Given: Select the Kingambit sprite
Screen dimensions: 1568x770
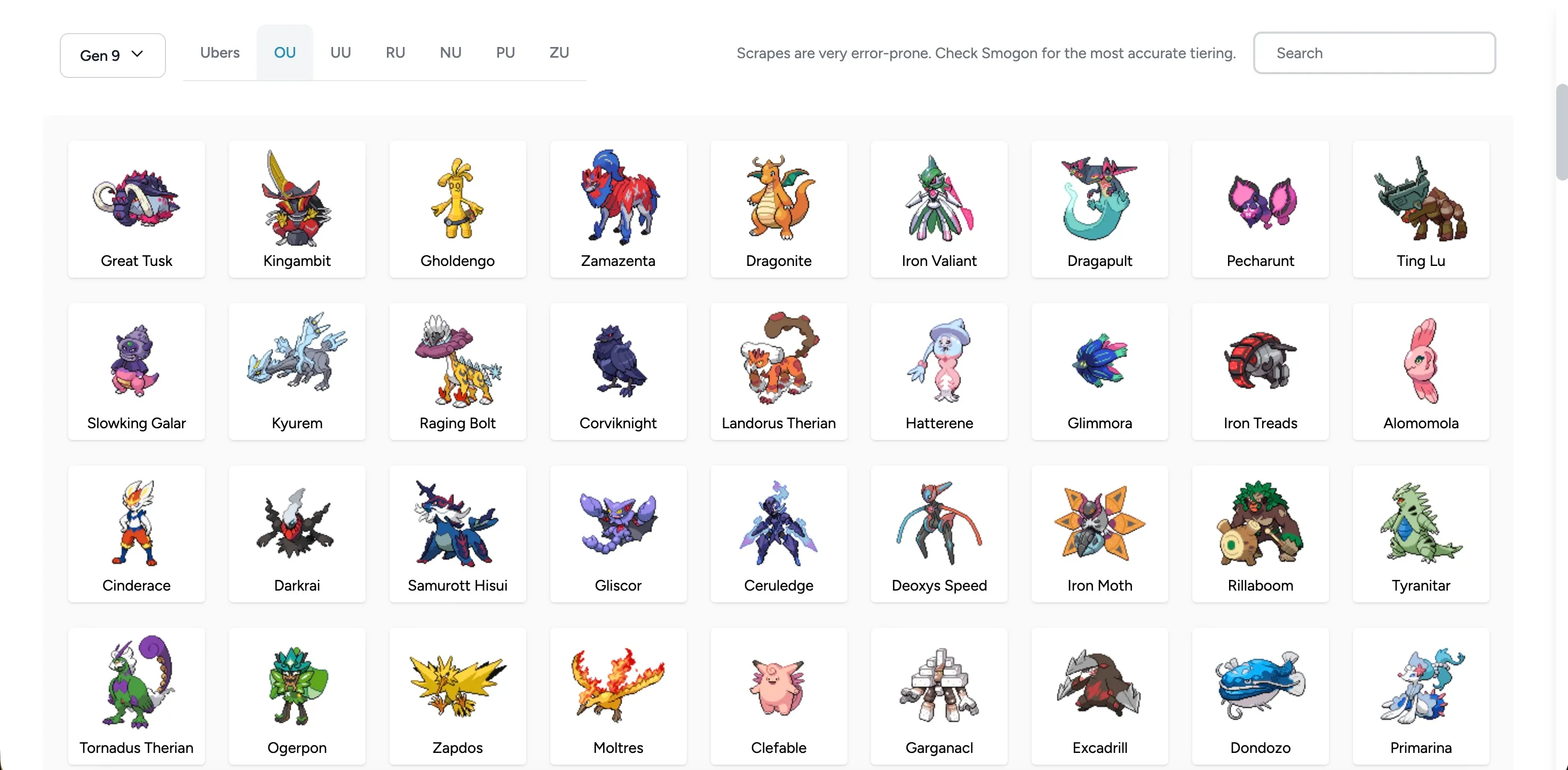Looking at the screenshot, I should tap(297, 199).
